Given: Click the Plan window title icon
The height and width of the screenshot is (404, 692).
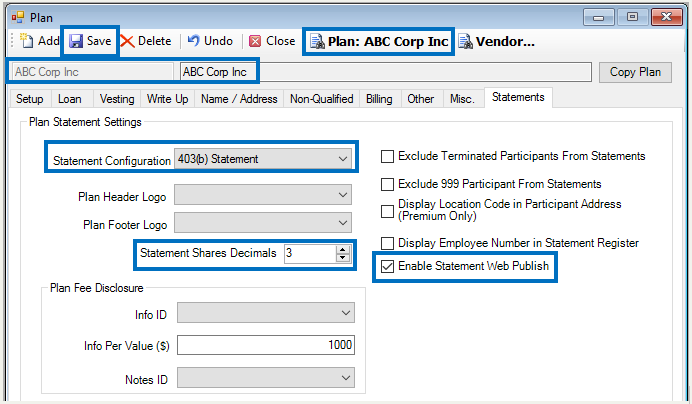Looking at the screenshot, I should (x=18, y=18).
